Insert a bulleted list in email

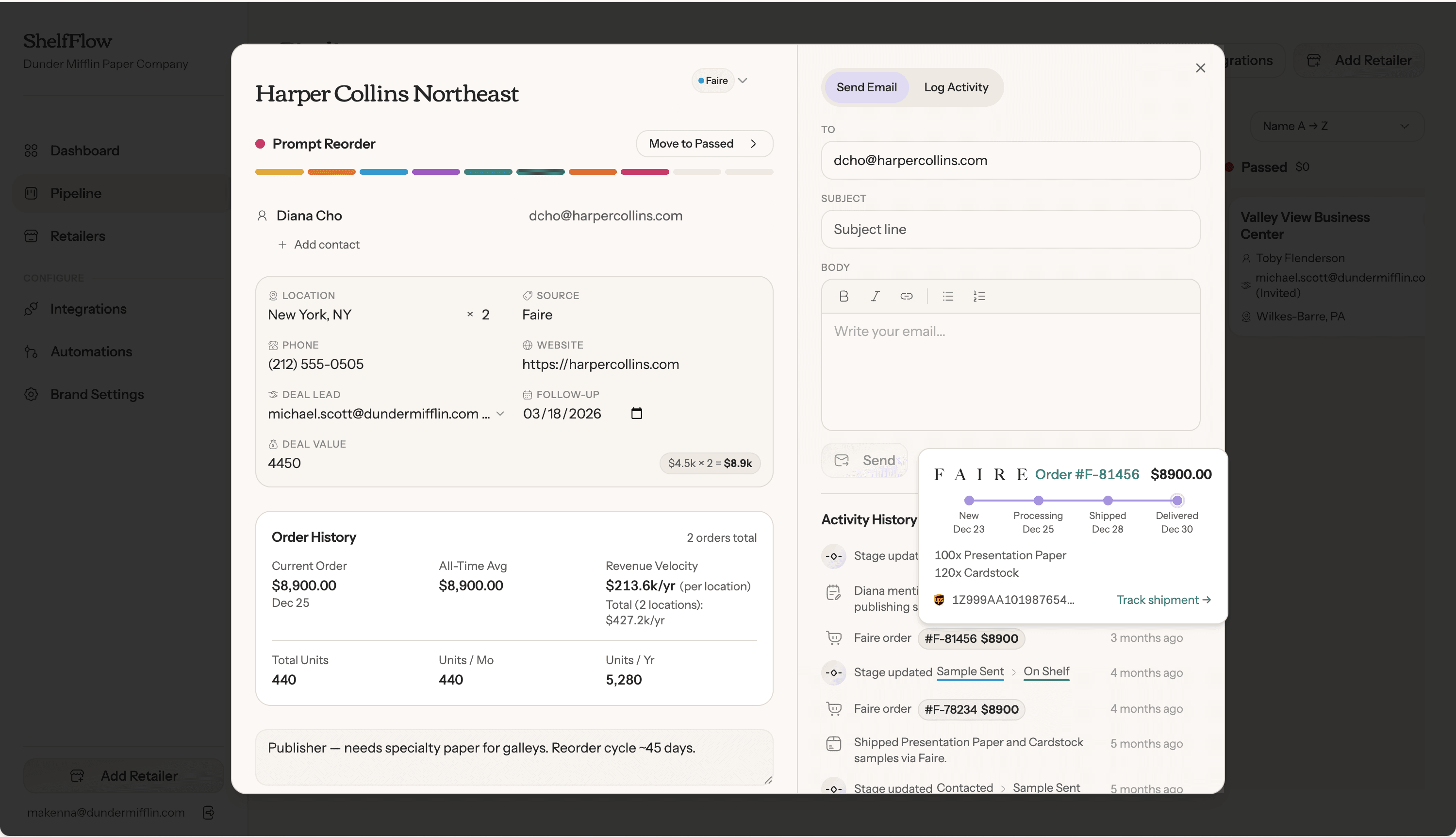[948, 296]
